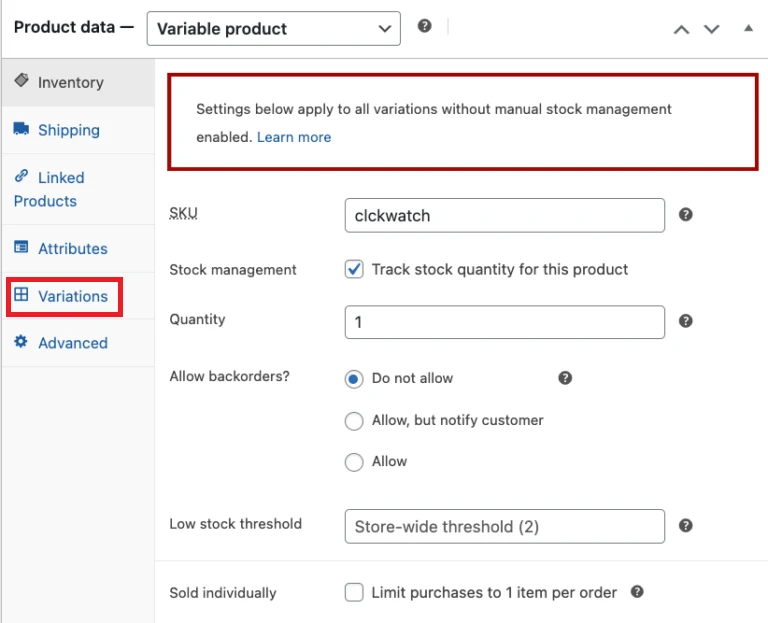Click the Inventory tag icon in sidebar
The width and height of the screenshot is (768, 623).
point(22,82)
